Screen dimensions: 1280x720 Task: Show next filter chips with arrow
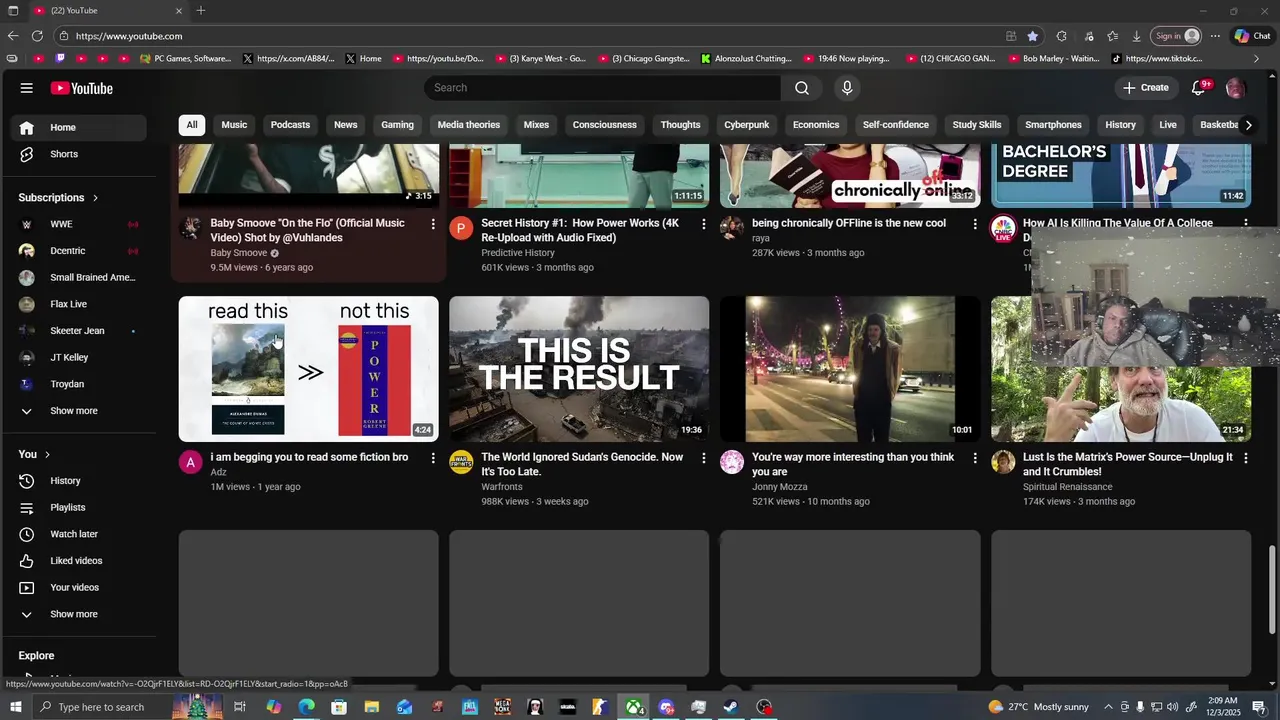click(x=1248, y=125)
